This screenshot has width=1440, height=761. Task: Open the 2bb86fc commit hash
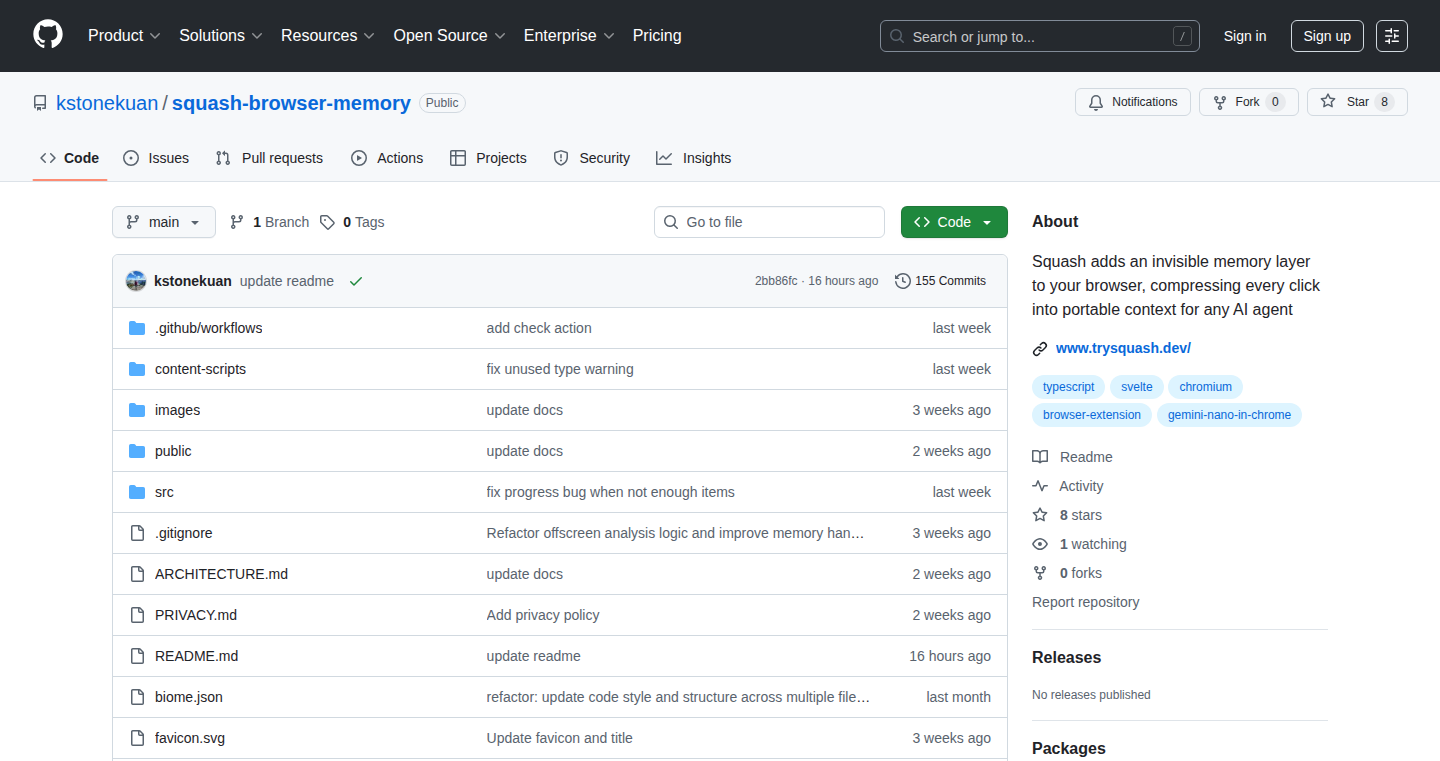pyautogui.click(x=776, y=281)
